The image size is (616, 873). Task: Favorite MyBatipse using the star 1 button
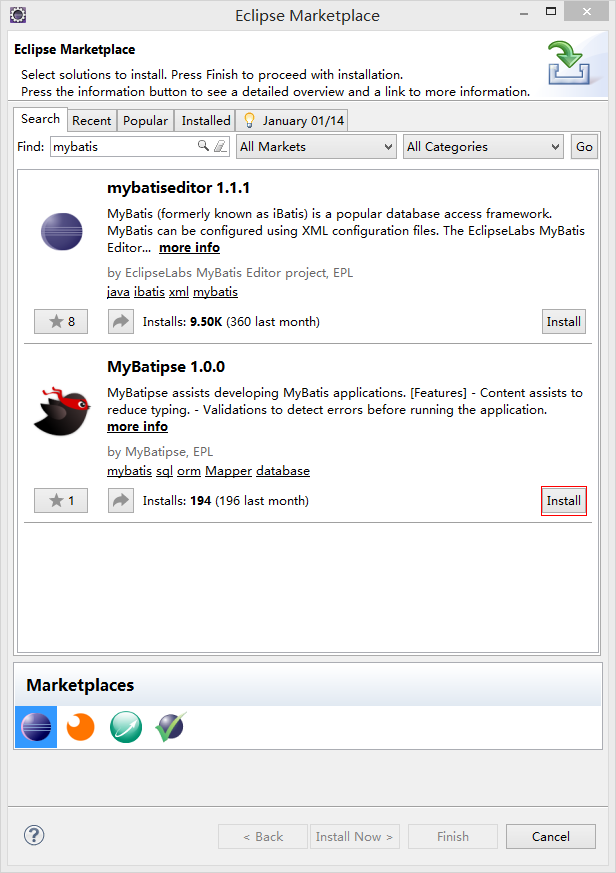pos(61,501)
